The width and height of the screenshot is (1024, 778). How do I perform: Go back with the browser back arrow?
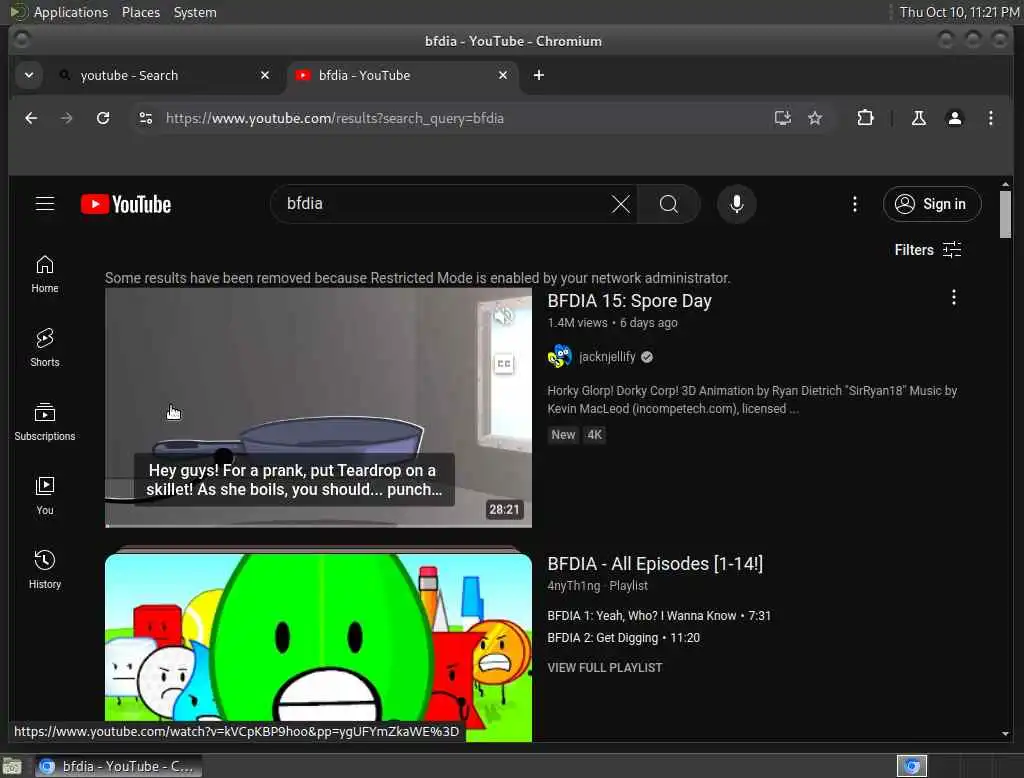[31, 118]
